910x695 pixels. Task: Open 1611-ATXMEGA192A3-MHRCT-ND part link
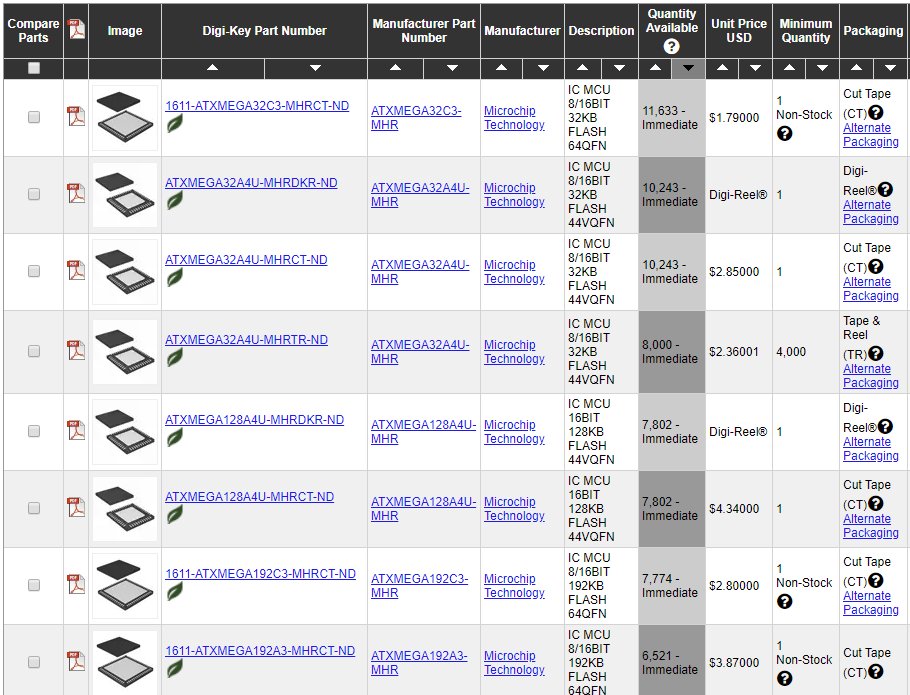[260, 650]
